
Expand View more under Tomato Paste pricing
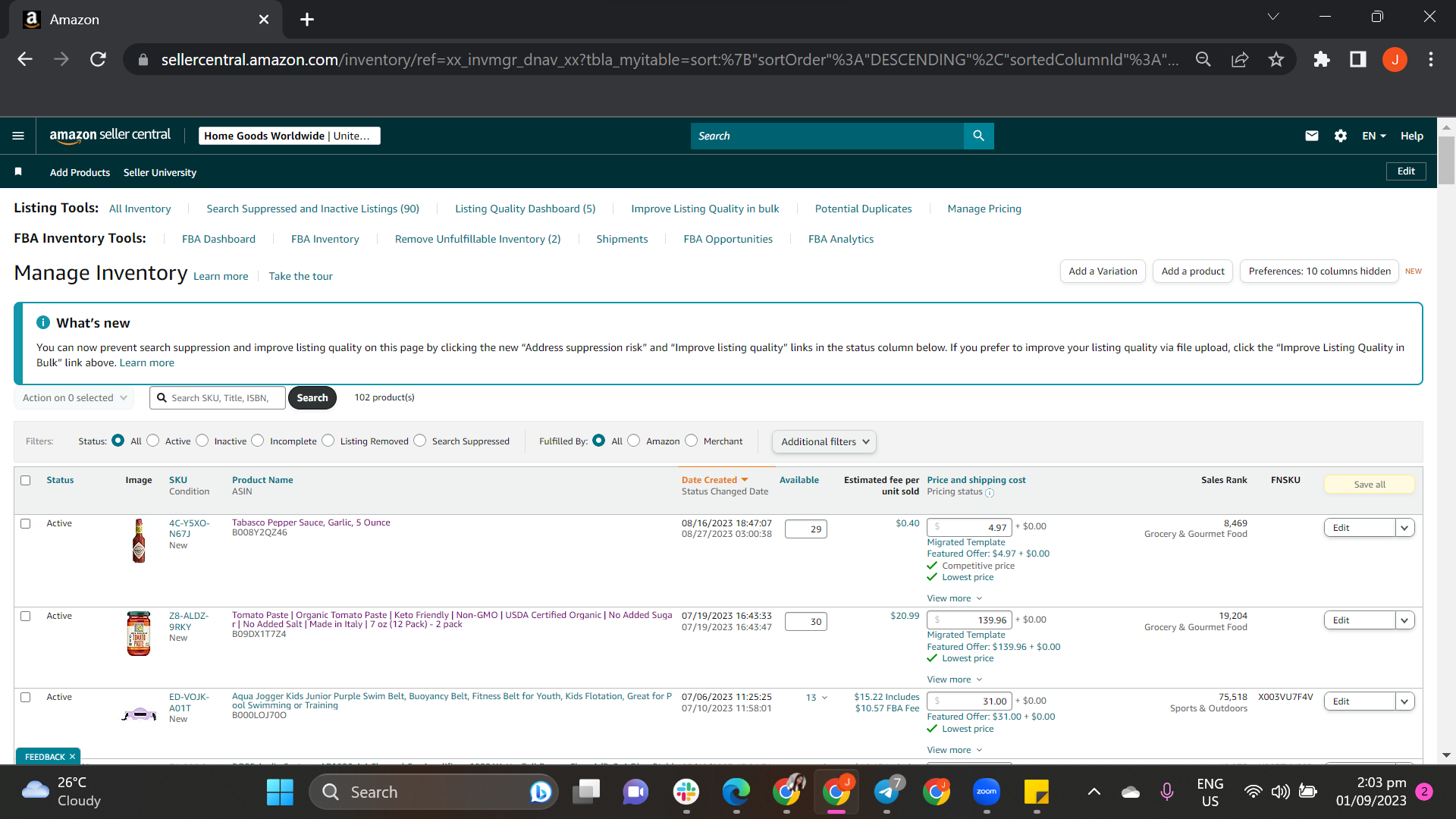[955, 679]
